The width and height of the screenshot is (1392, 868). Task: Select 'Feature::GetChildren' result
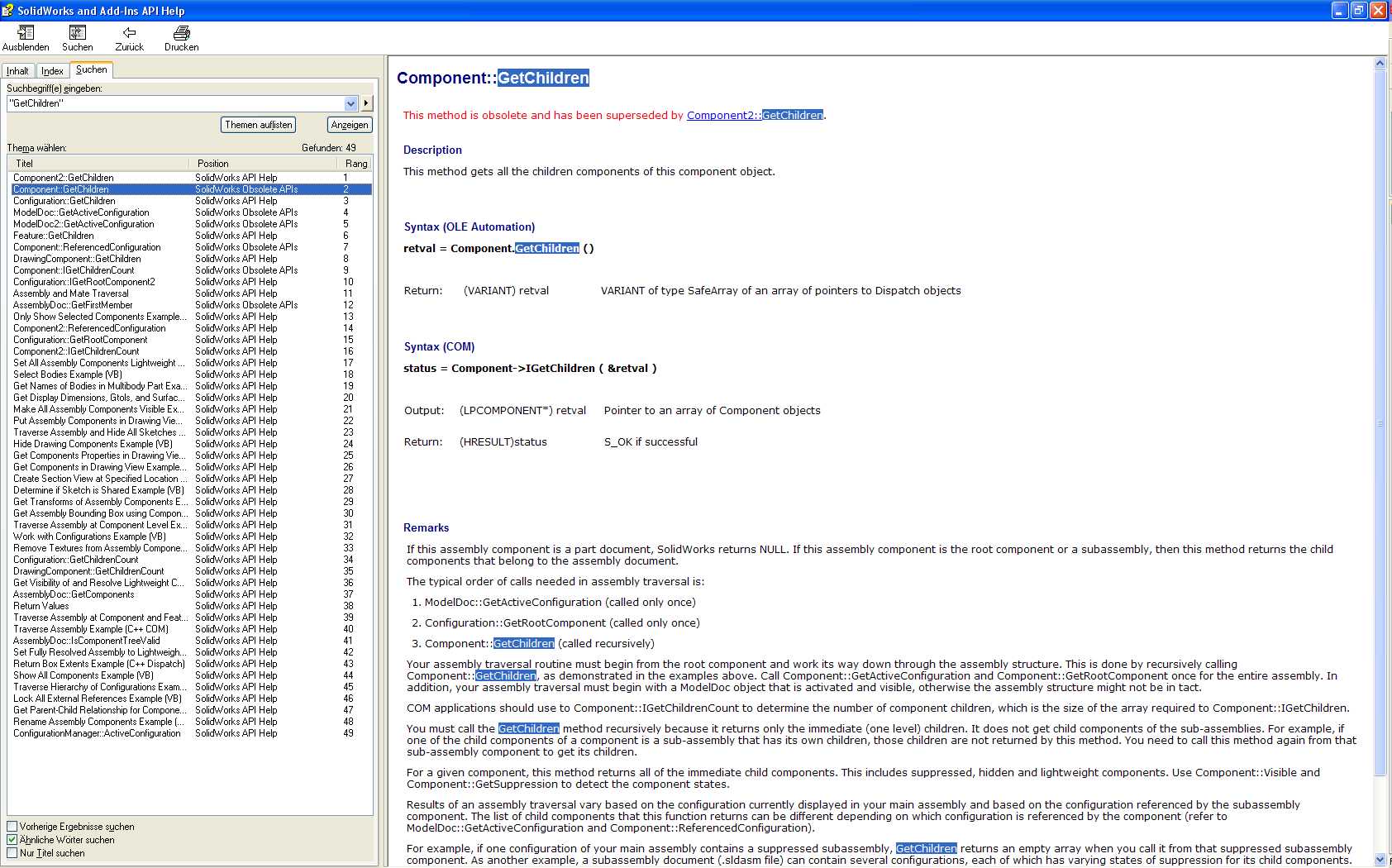click(191, 236)
